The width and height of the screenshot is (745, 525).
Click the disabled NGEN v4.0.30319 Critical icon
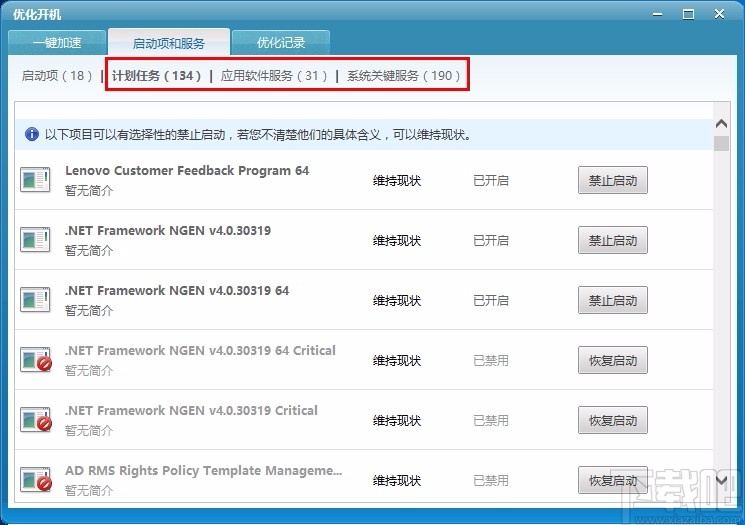36,420
